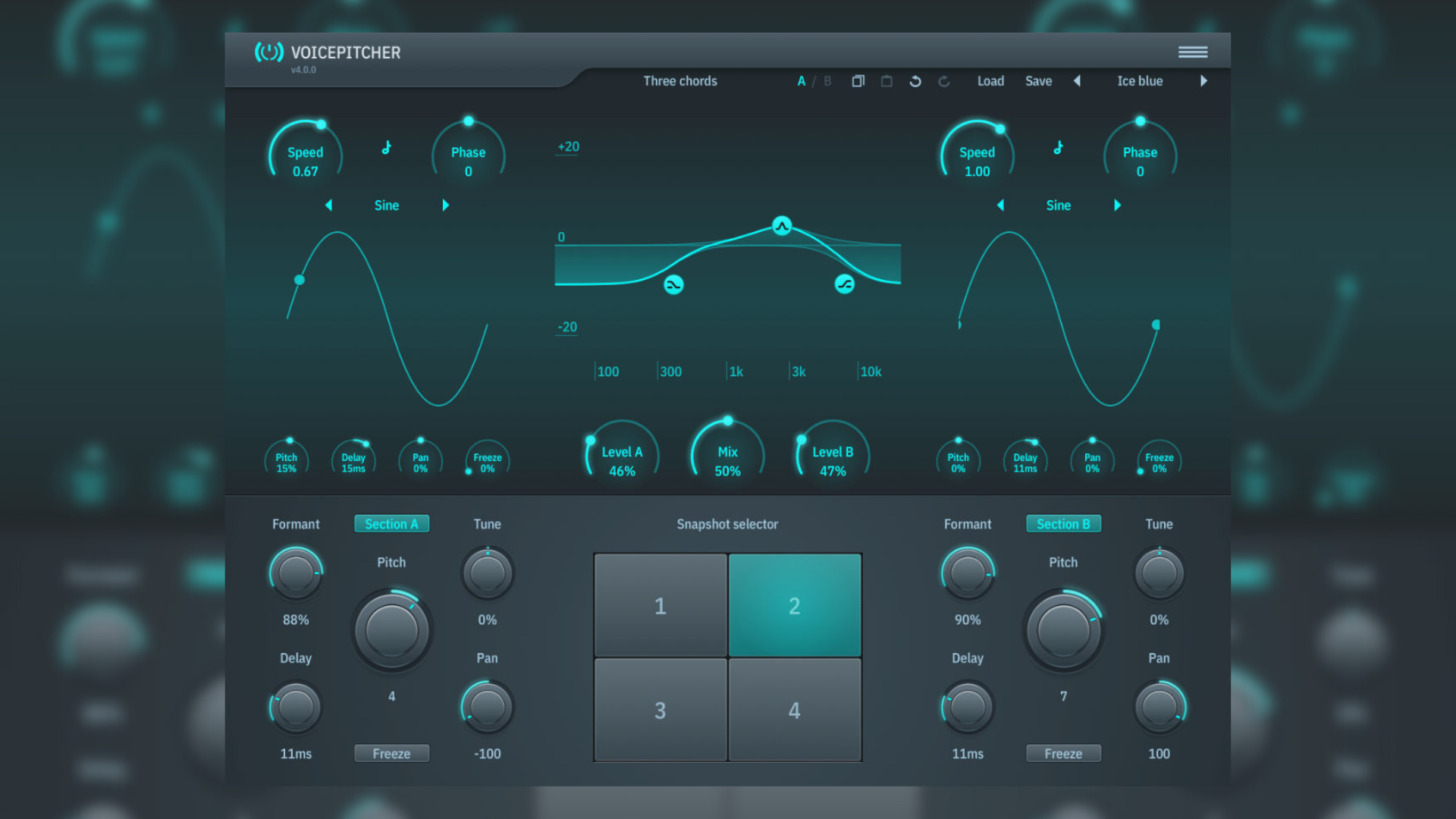This screenshot has width=1456, height=819.
Task: Activate the Section B tab
Action: [x=1063, y=523]
